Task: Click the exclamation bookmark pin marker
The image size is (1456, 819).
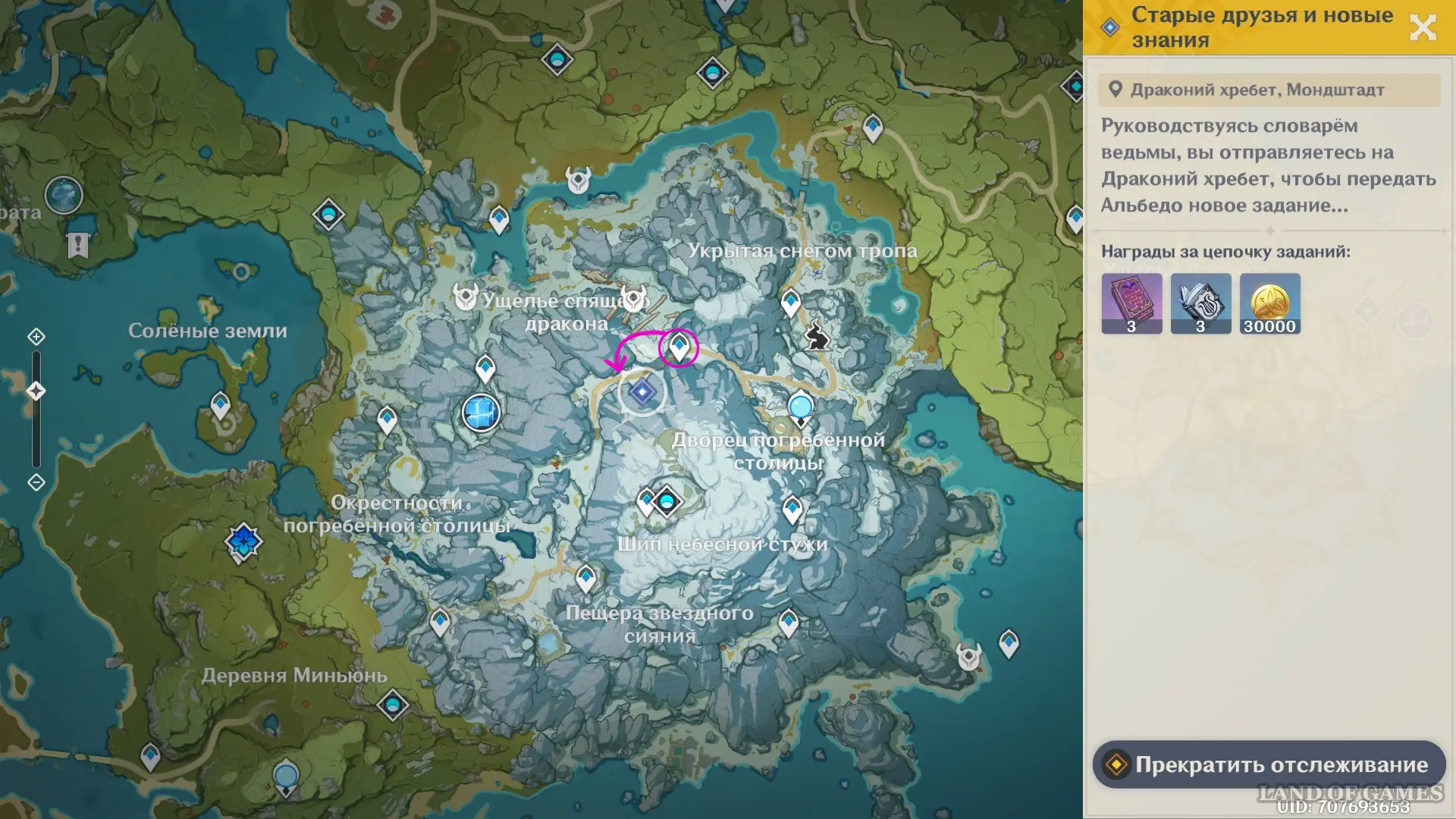Action: [x=77, y=245]
